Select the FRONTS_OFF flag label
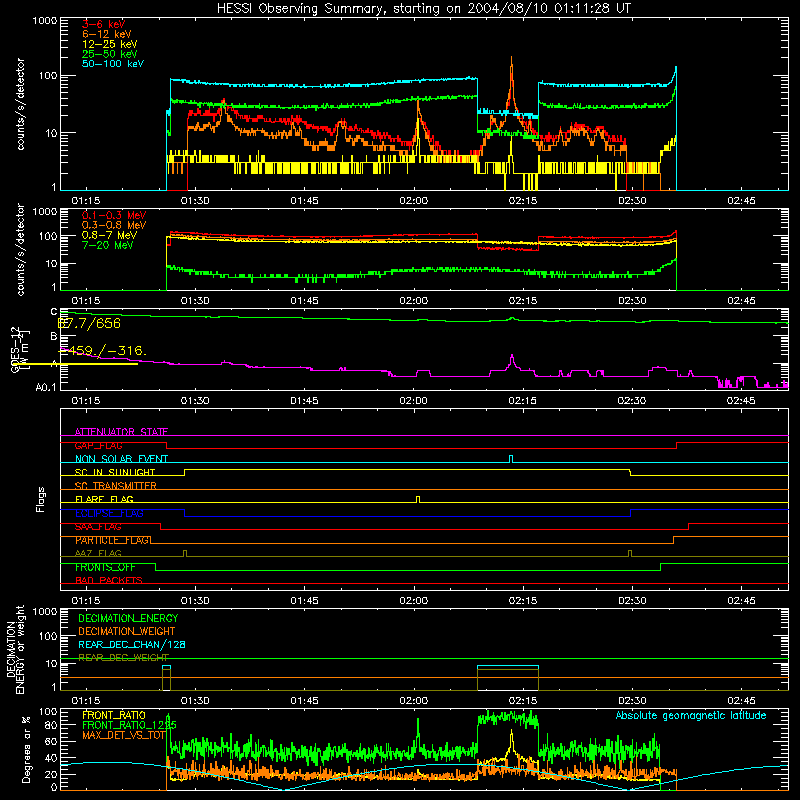 click(x=105, y=567)
